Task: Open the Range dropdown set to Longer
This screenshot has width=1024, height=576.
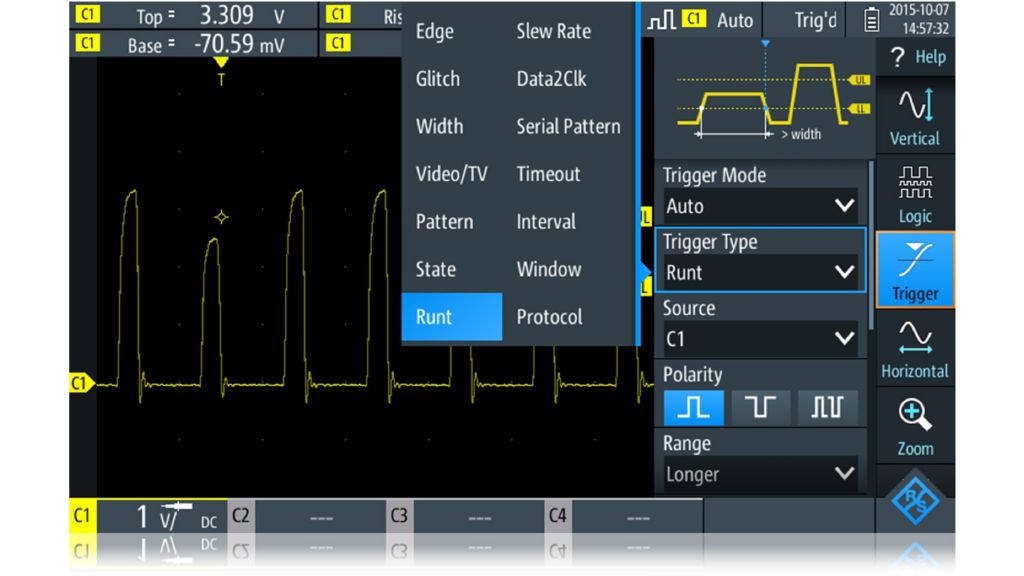Action: (760, 474)
